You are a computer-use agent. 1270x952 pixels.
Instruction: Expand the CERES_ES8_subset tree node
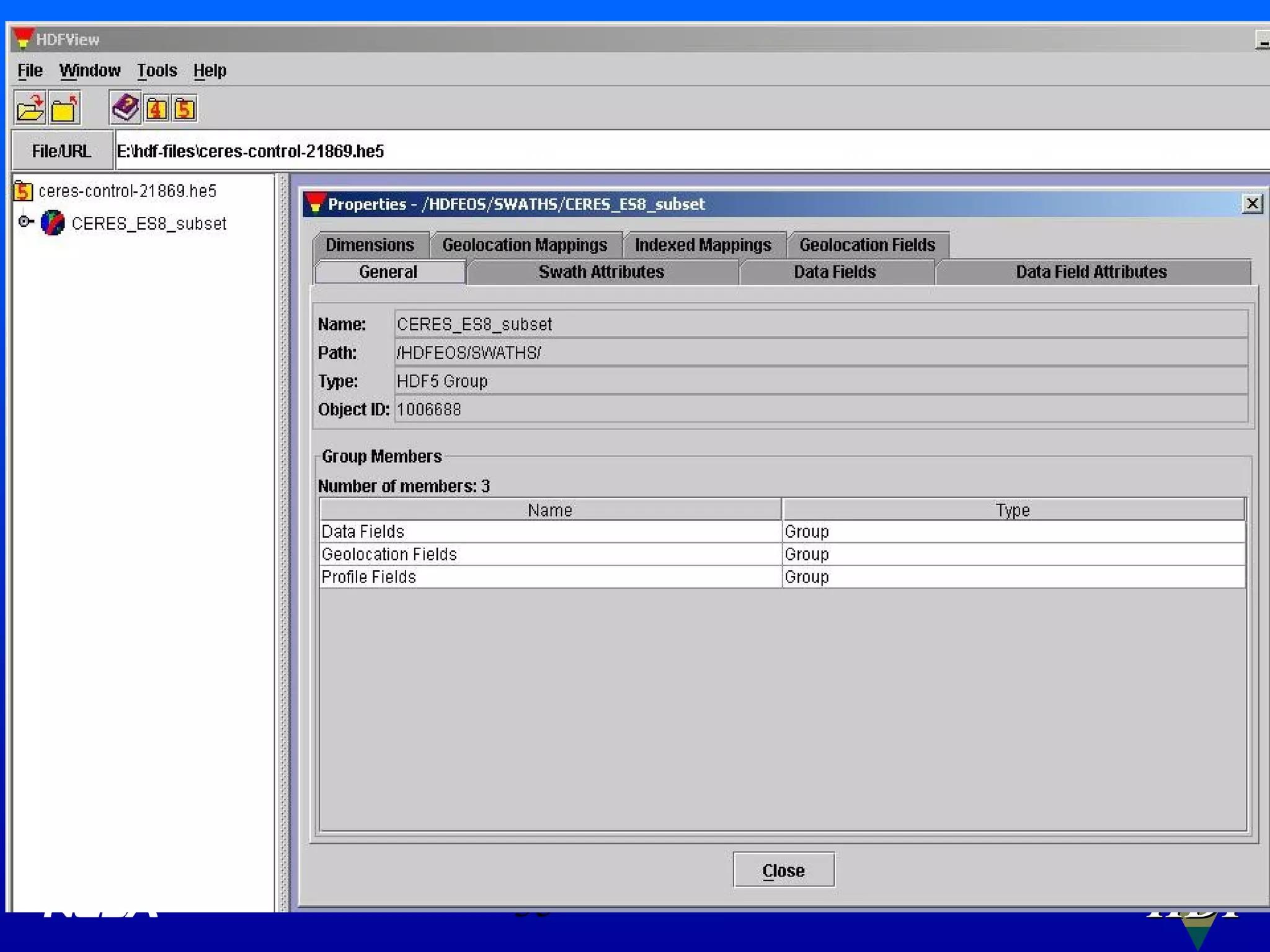click(x=25, y=222)
